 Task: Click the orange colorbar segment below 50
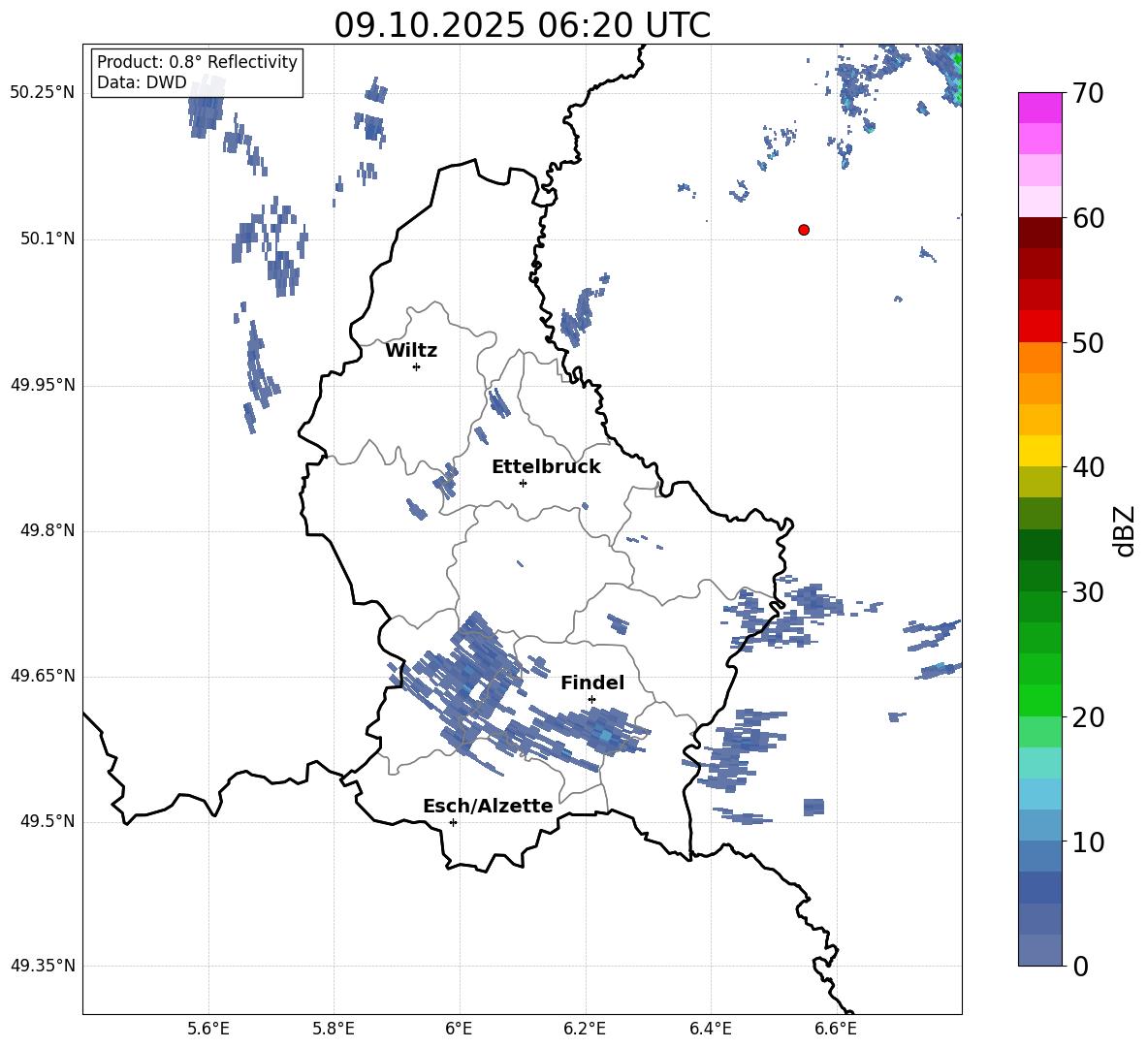[x=1039, y=358]
